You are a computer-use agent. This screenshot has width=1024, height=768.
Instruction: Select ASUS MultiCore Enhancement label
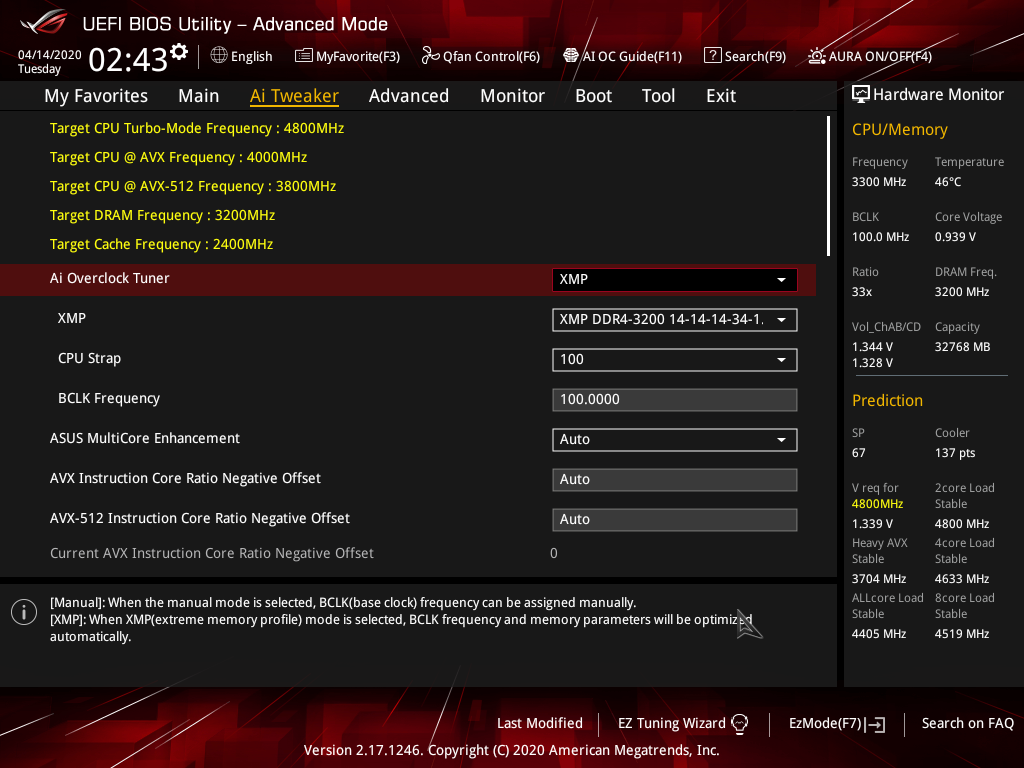(x=145, y=438)
